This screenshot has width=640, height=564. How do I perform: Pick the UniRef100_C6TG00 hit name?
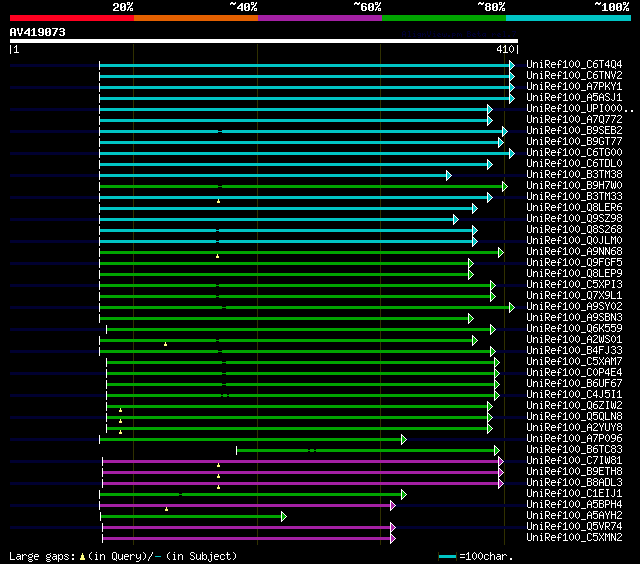tap(574, 153)
